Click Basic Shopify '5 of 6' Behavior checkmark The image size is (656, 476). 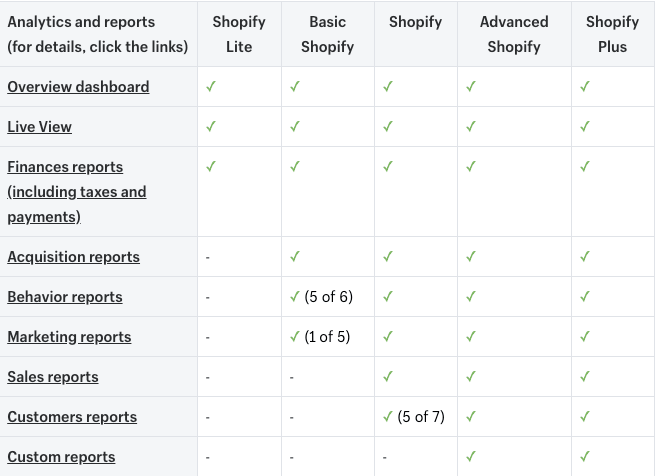294,297
